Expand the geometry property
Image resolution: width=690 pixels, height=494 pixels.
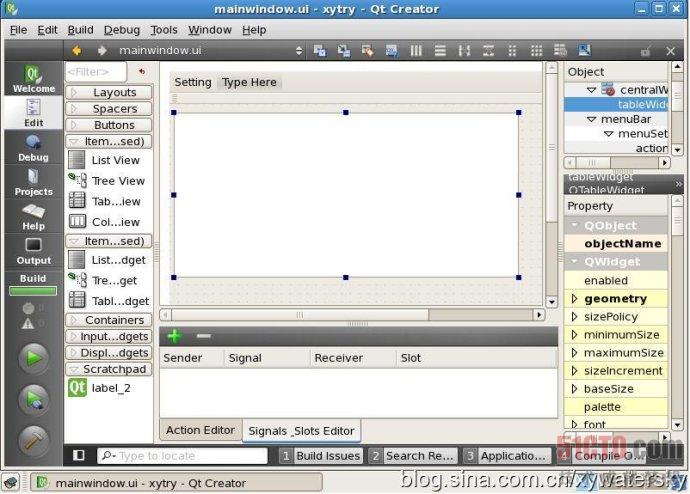pos(574,299)
